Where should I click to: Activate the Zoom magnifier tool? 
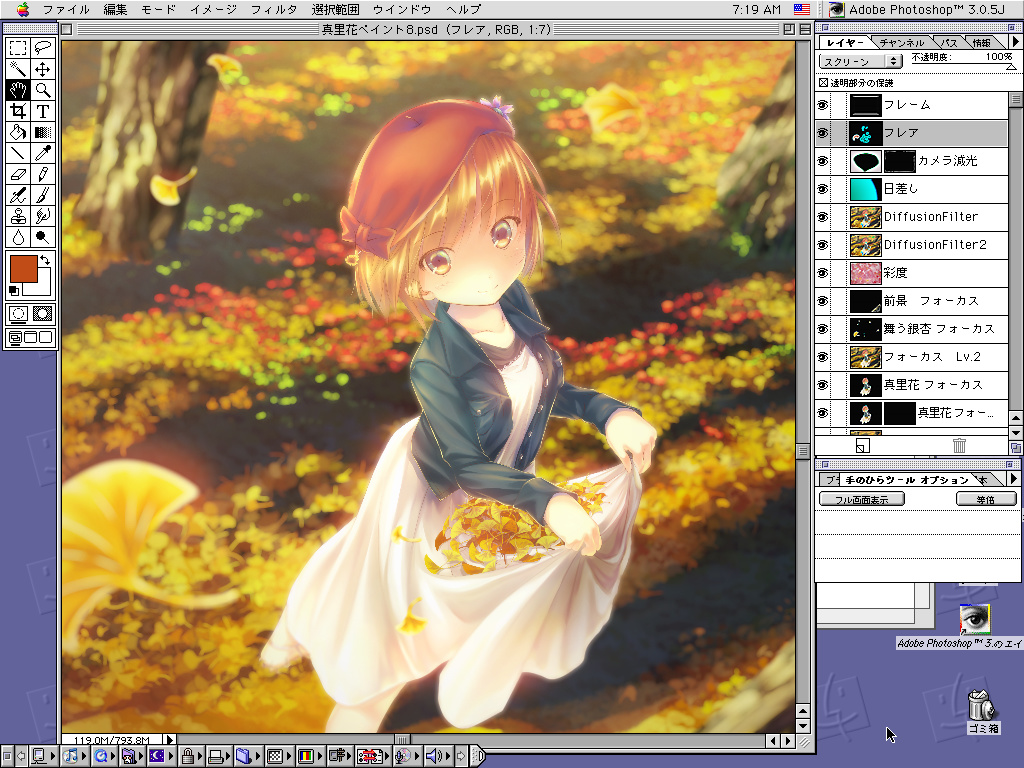[x=43, y=90]
